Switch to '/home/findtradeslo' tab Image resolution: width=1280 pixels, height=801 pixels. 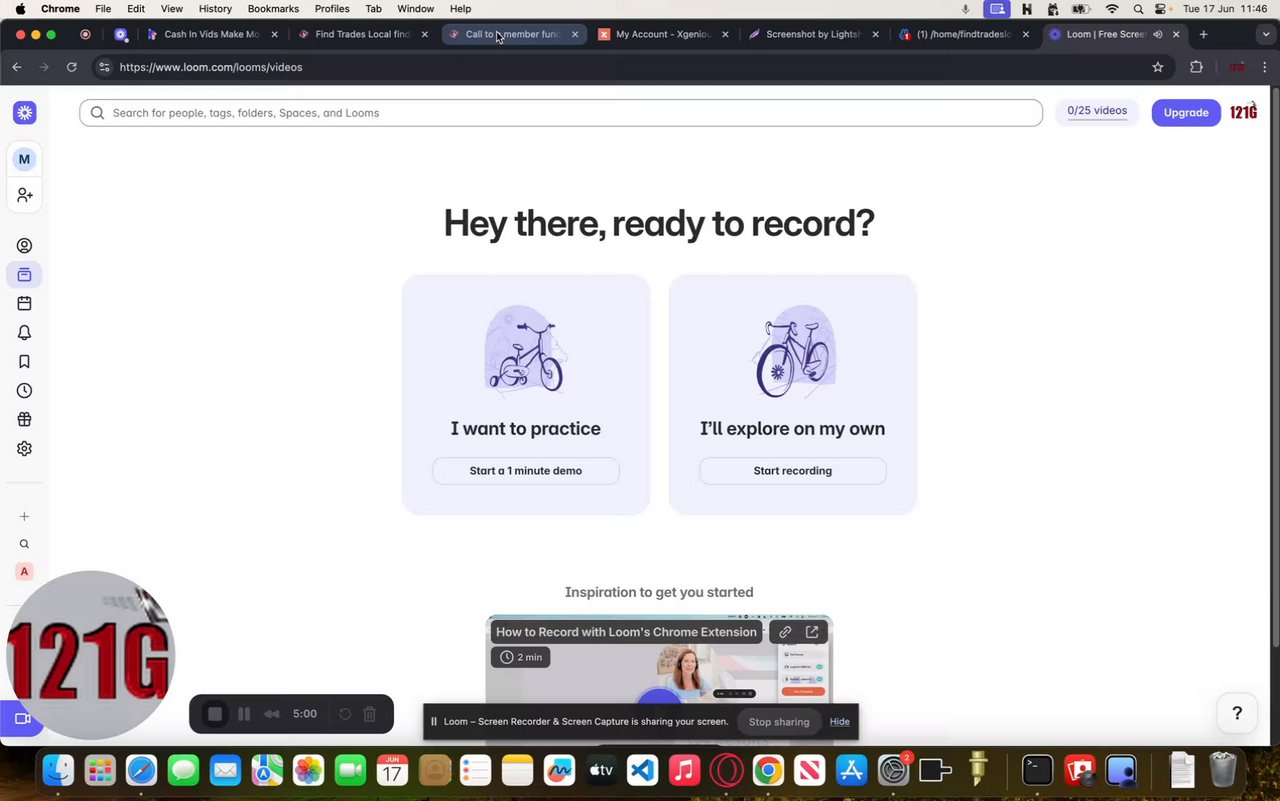(x=964, y=34)
